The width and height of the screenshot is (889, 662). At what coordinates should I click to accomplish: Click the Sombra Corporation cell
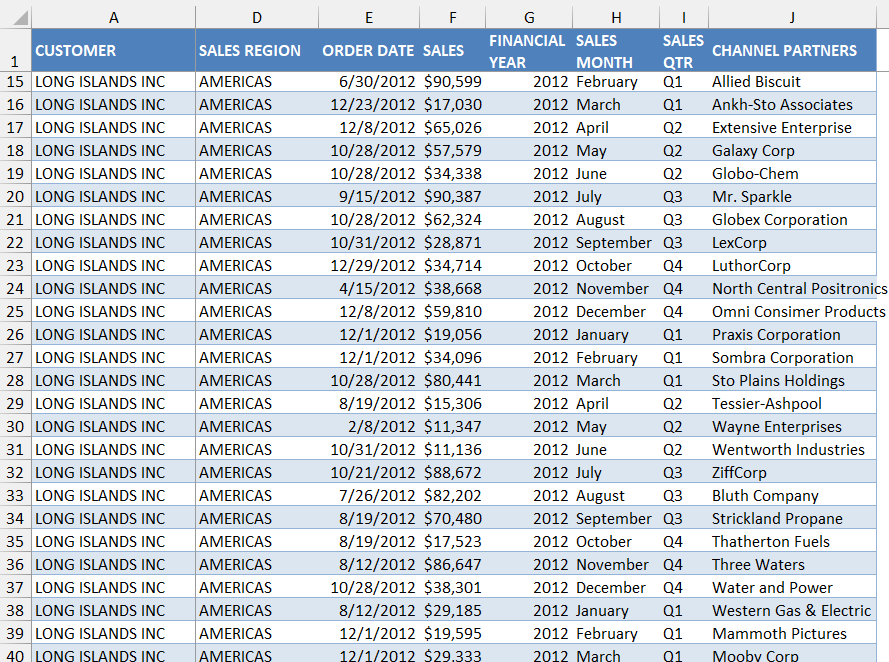pos(792,358)
